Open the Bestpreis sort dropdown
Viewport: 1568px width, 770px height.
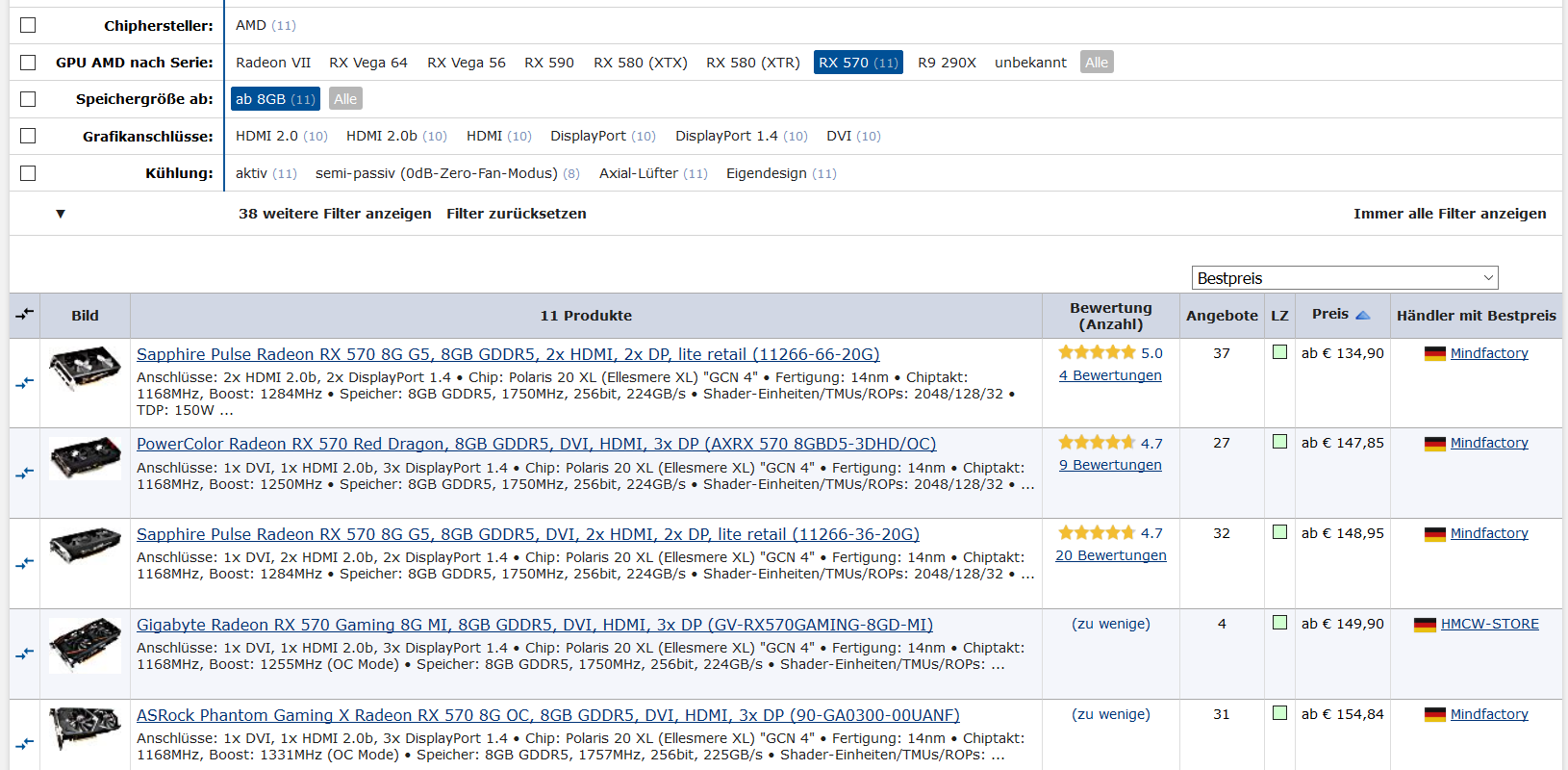[x=1345, y=278]
